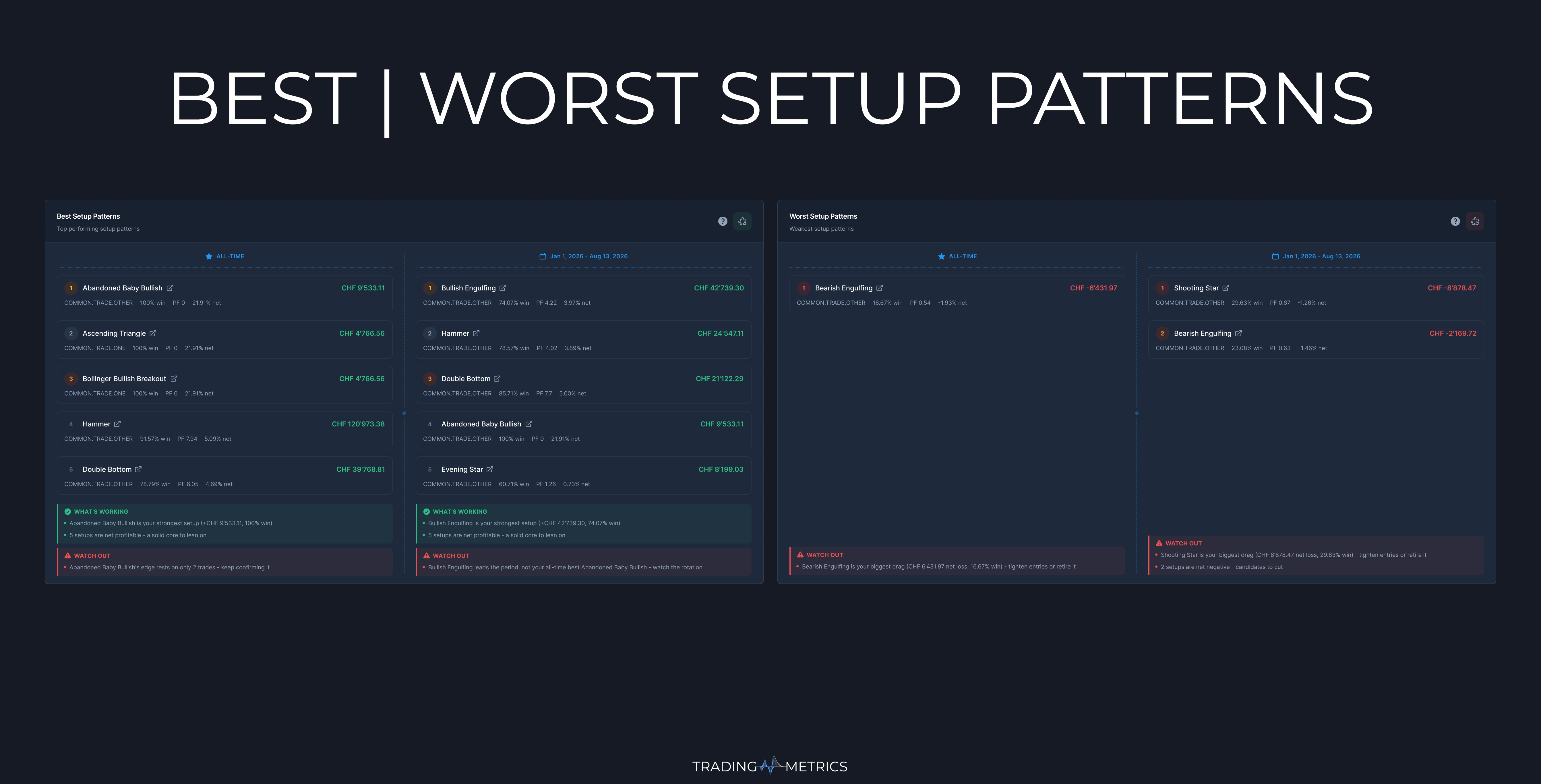Open Bollinger Bullish Breakout pattern name
The image size is (1541, 784).
pos(124,379)
